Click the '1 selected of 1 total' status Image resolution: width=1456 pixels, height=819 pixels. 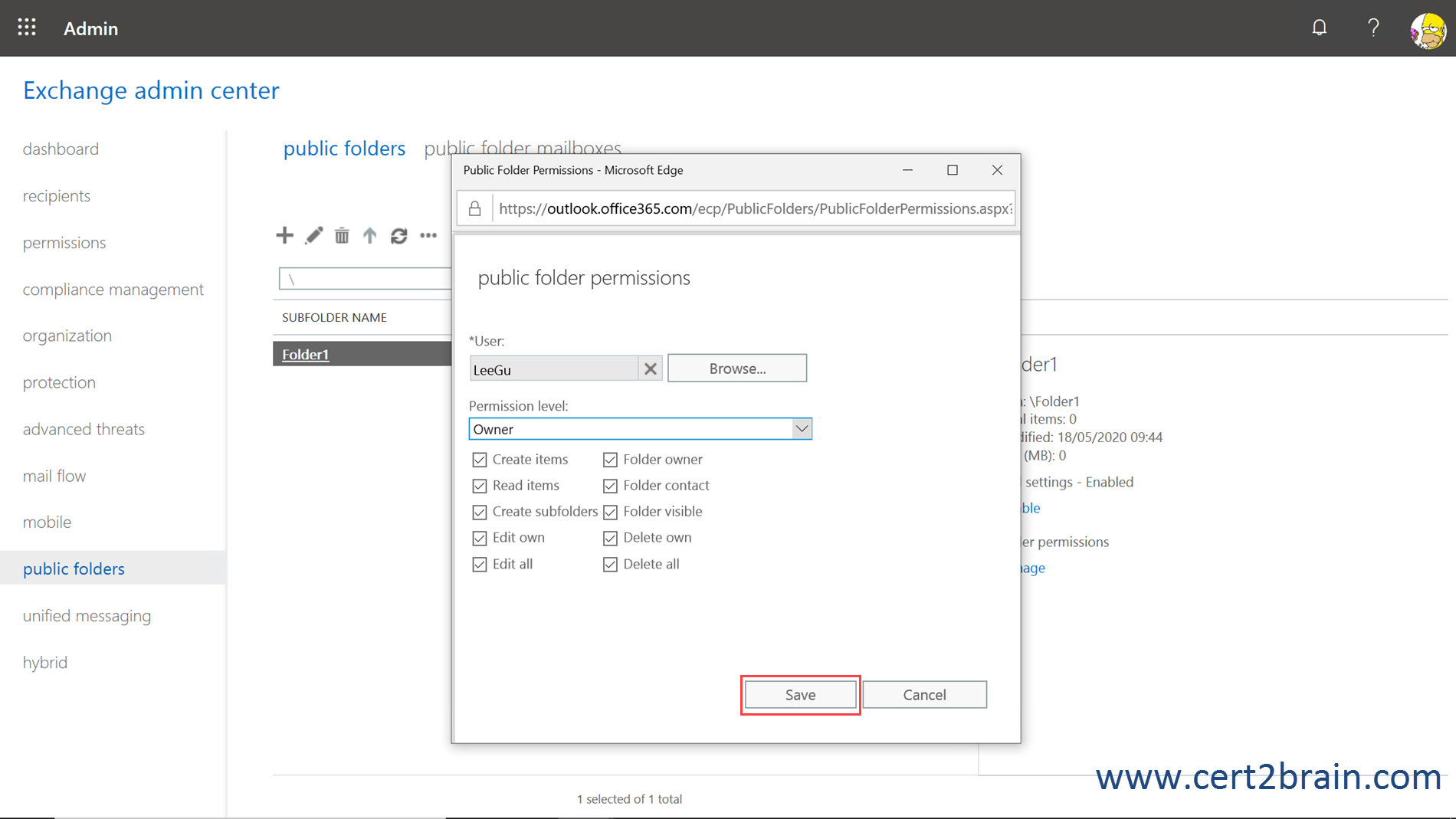[x=629, y=799]
